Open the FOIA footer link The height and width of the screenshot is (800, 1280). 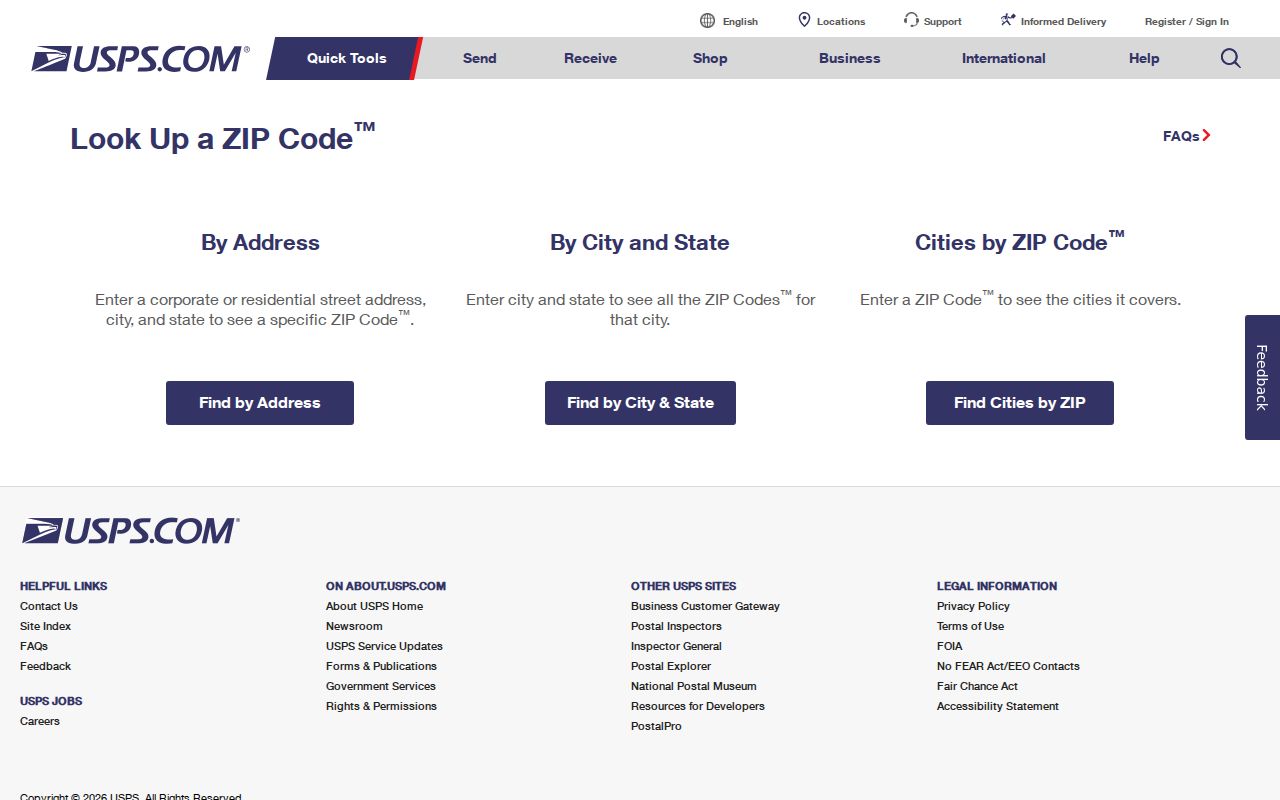tap(950, 646)
